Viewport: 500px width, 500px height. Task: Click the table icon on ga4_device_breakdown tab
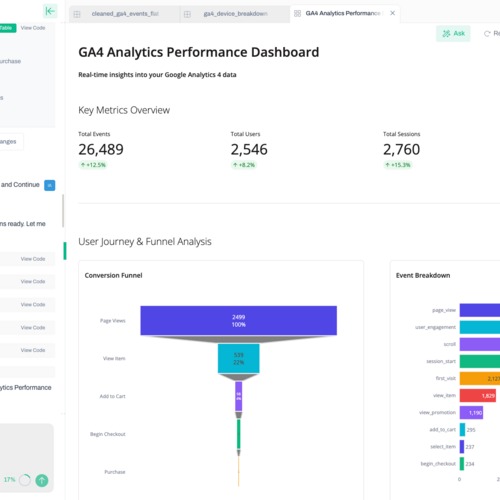(x=187, y=14)
